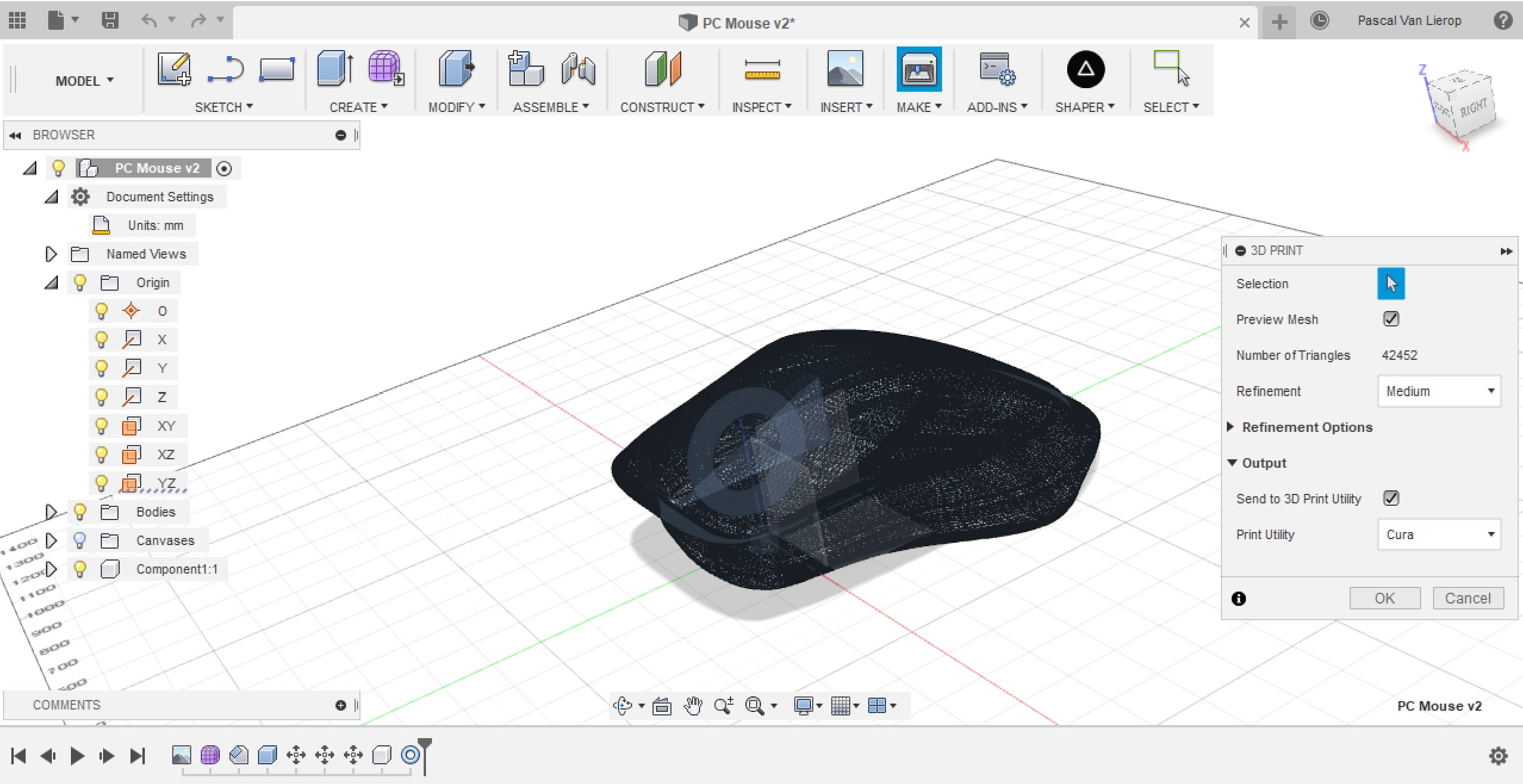Hide the Bodies folder lightbulb
This screenshot has width=1523, height=784.
pos(80,512)
